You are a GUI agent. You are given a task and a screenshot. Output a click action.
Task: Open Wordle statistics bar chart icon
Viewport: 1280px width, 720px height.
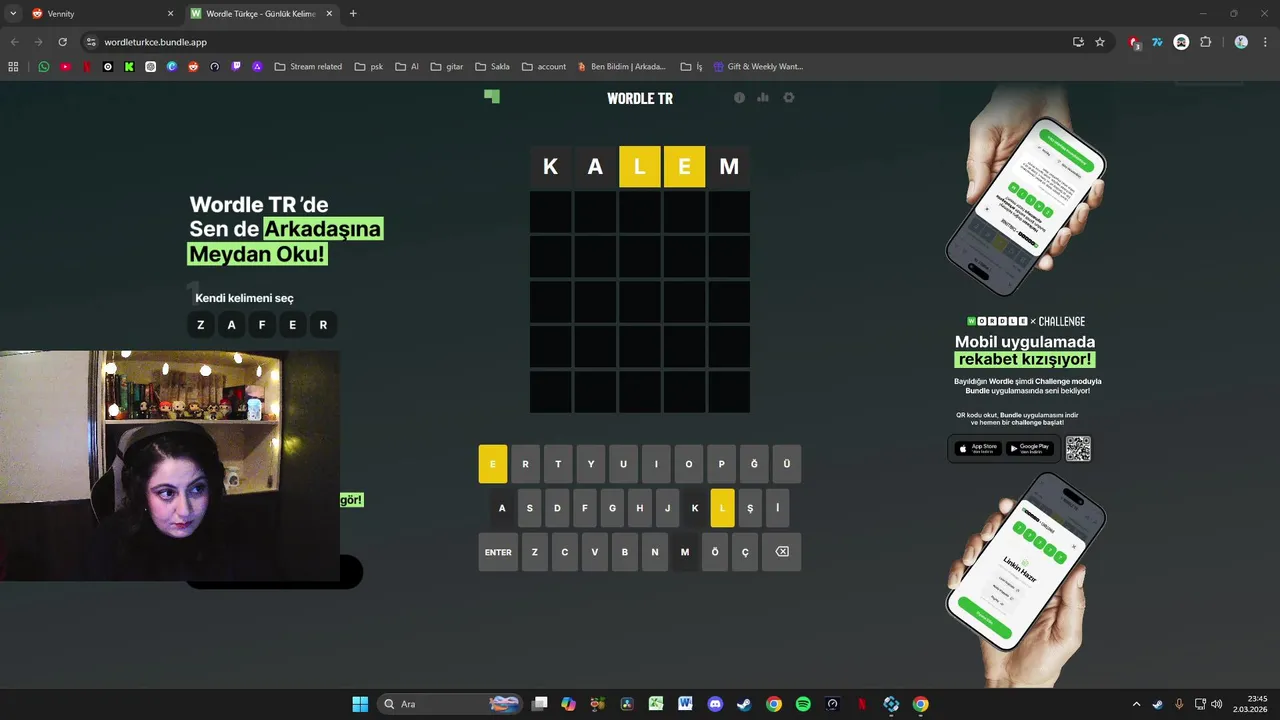pyautogui.click(x=763, y=98)
